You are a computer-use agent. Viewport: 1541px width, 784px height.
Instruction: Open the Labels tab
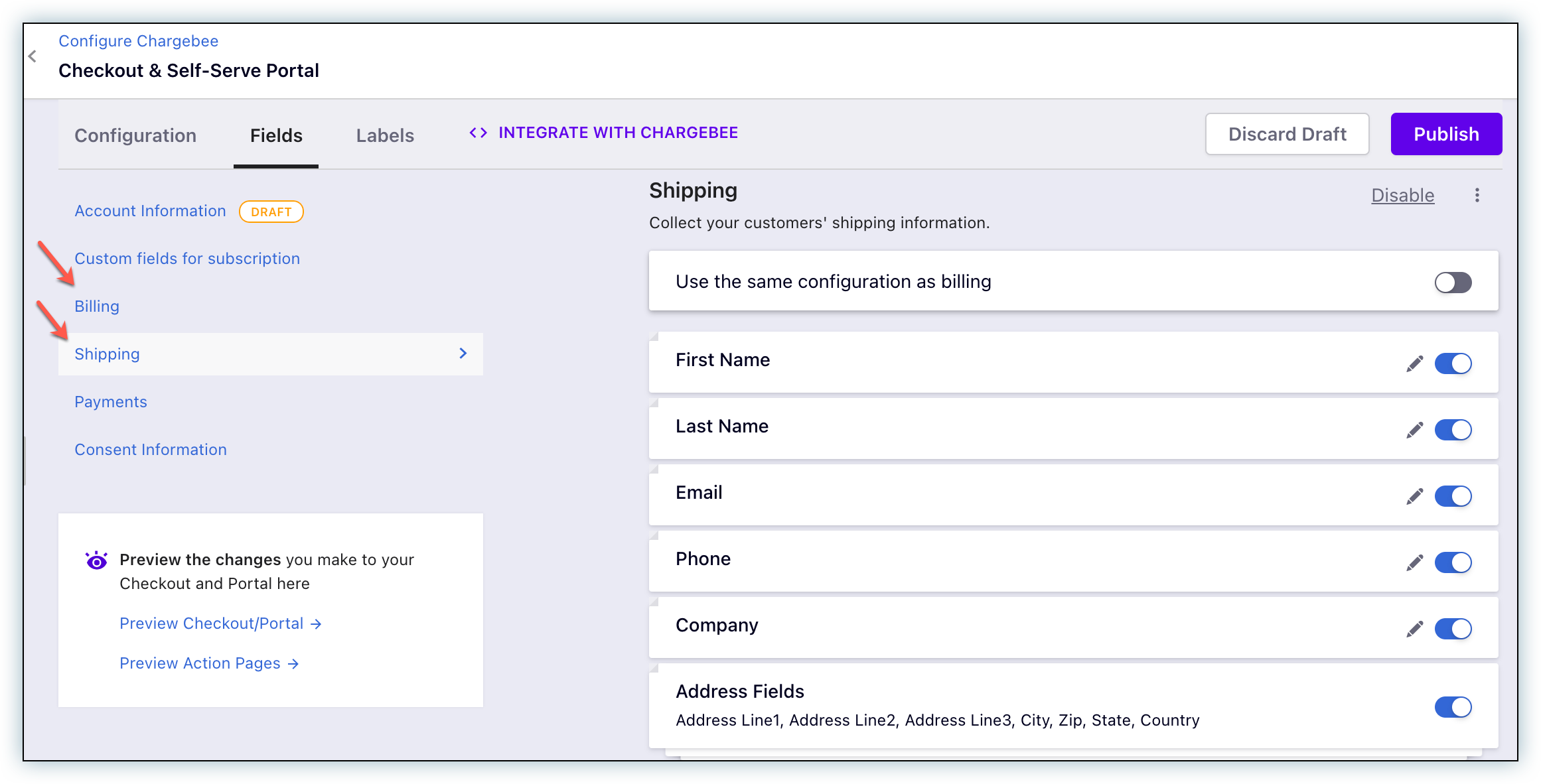coord(385,135)
